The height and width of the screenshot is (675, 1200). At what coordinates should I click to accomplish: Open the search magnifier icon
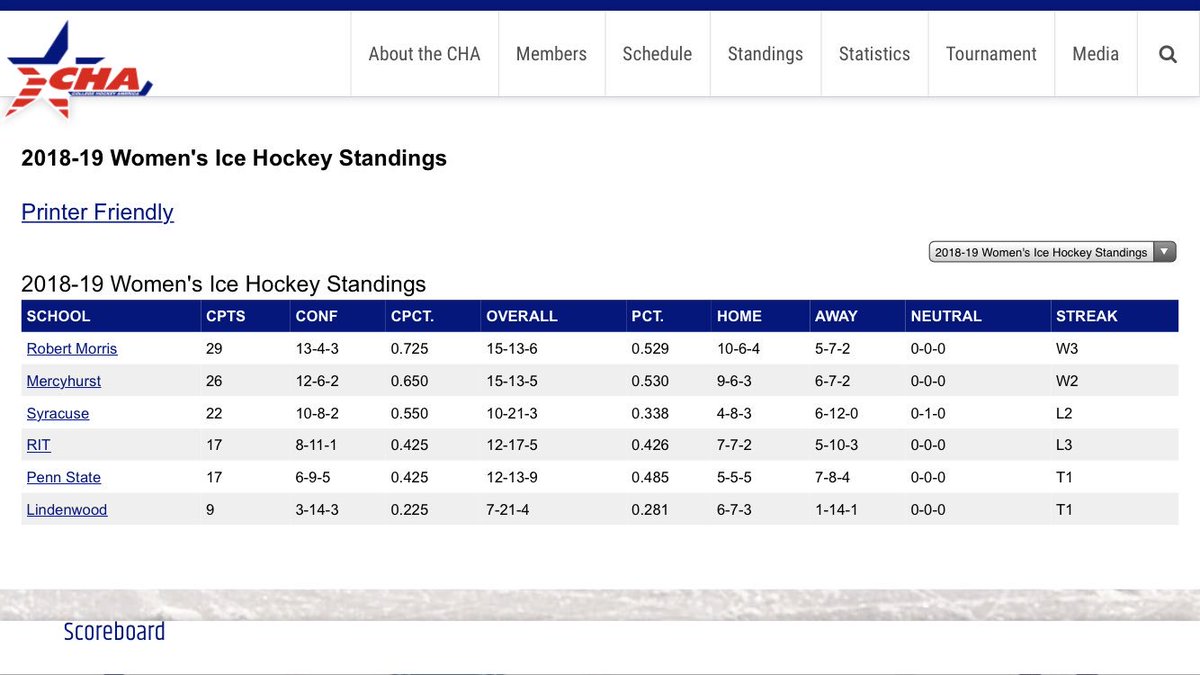pos(1167,54)
